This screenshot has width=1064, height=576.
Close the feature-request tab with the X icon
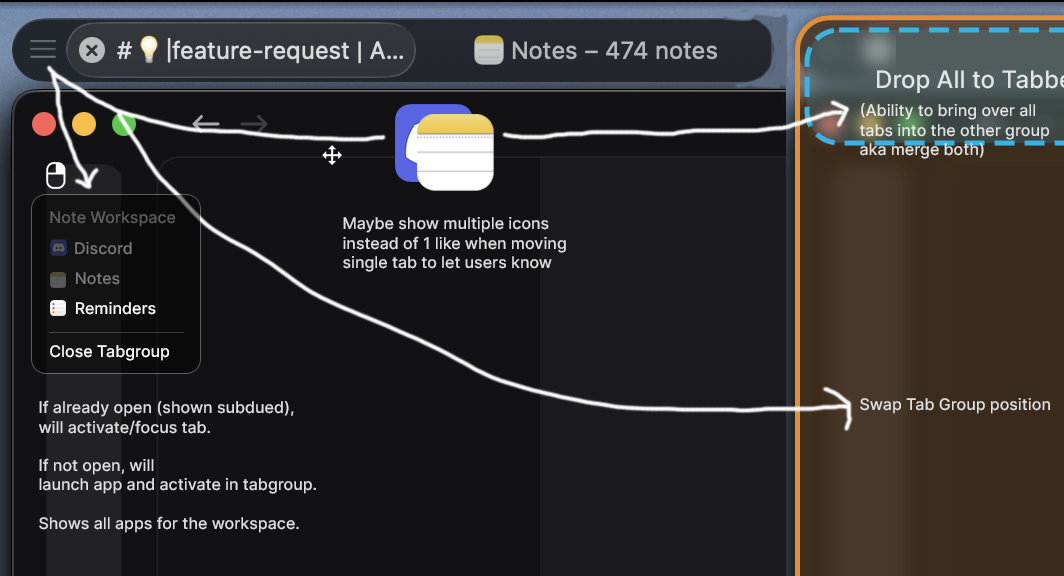(92, 50)
